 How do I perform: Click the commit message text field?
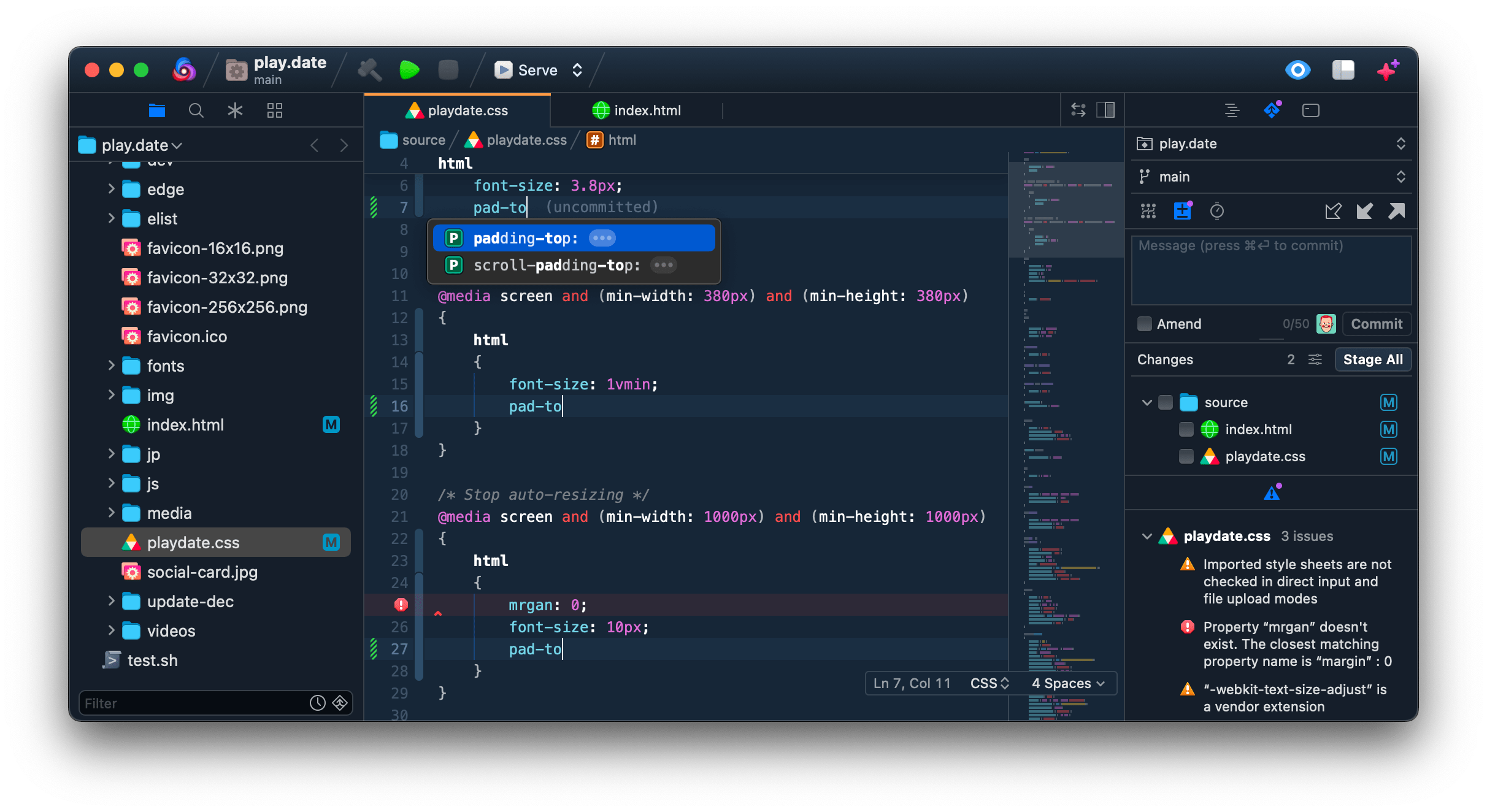point(1271,270)
